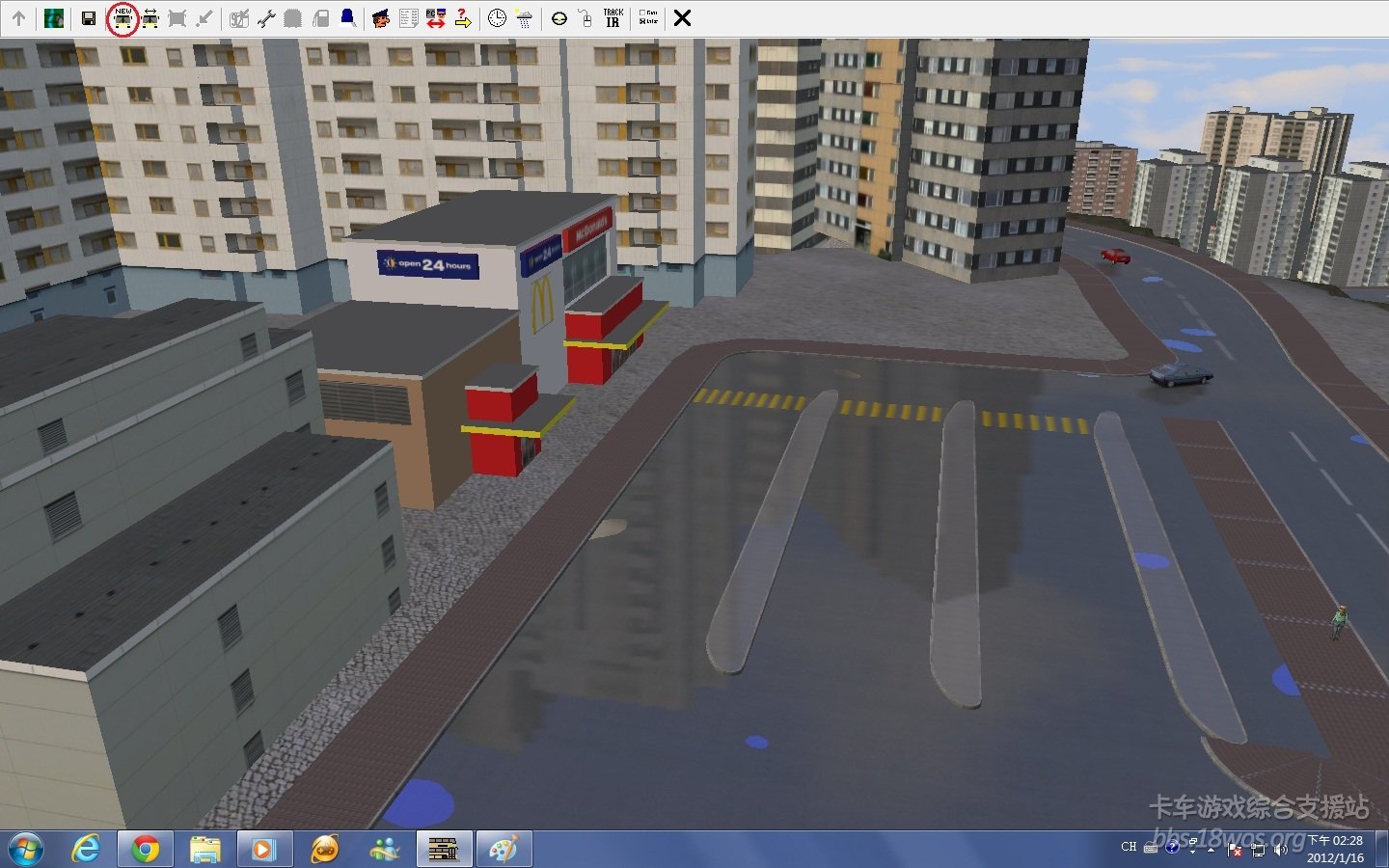Click the grey up arrow toolbar icon

(18, 18)
